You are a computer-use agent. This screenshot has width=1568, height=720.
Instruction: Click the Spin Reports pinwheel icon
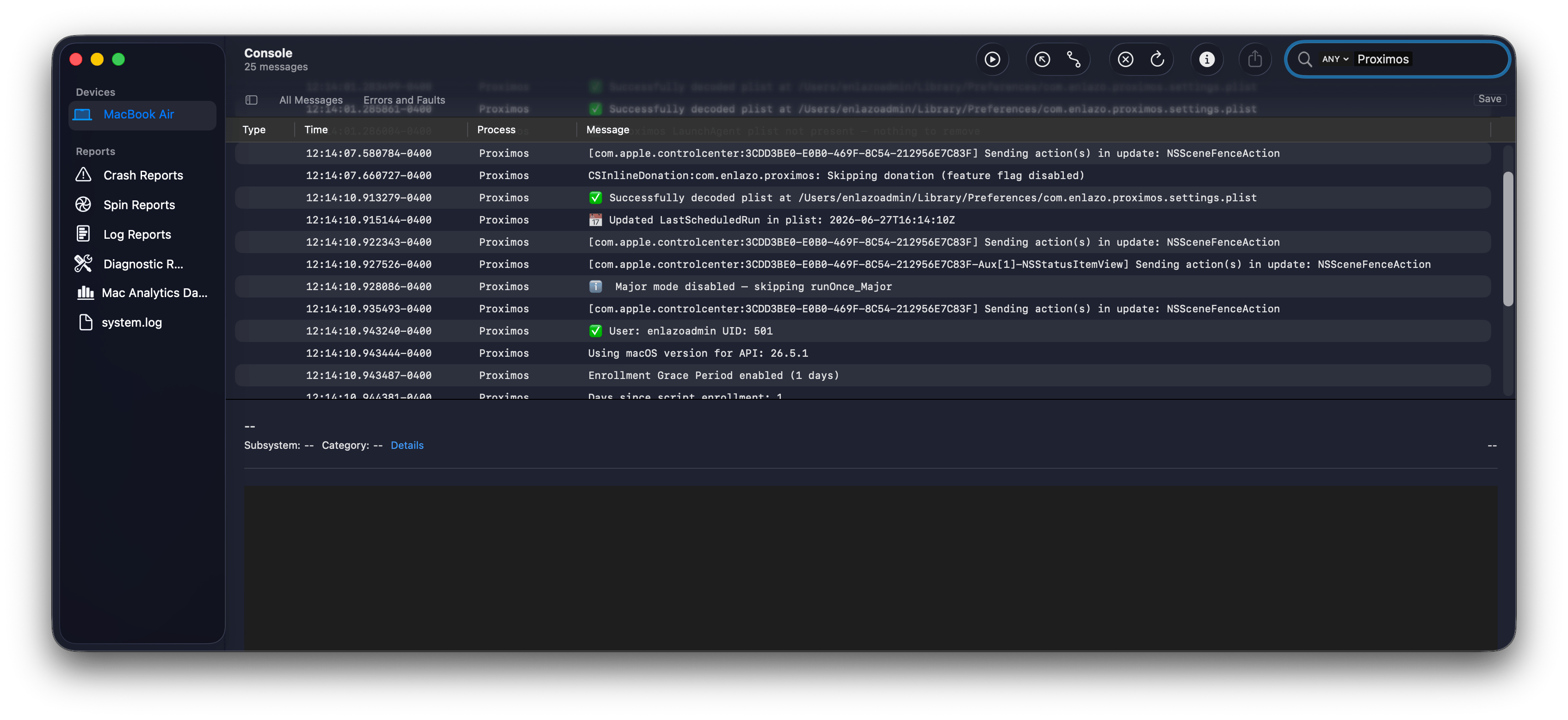point(83,205)
